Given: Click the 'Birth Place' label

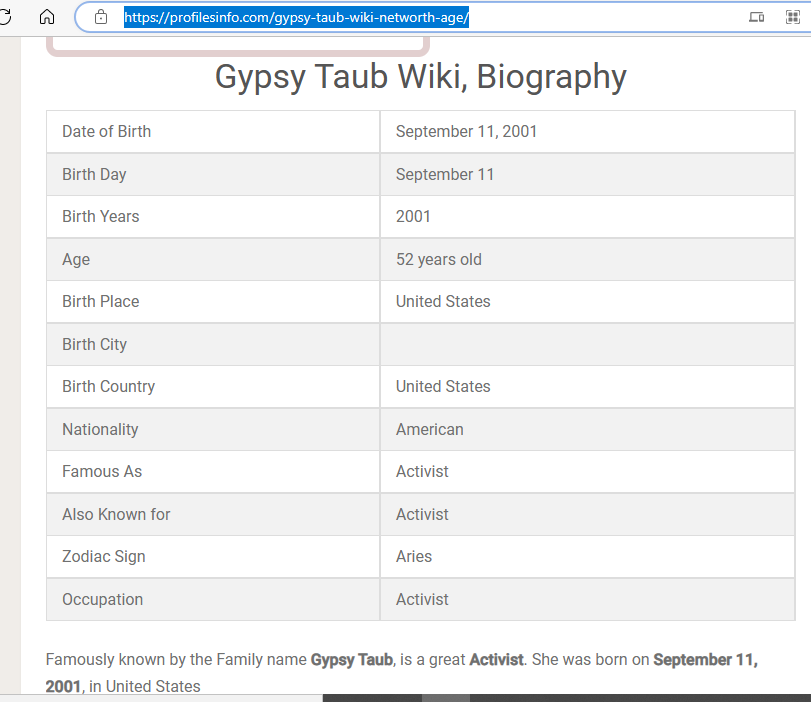Looking at the screenshot, I should click(x=101, y=301).
